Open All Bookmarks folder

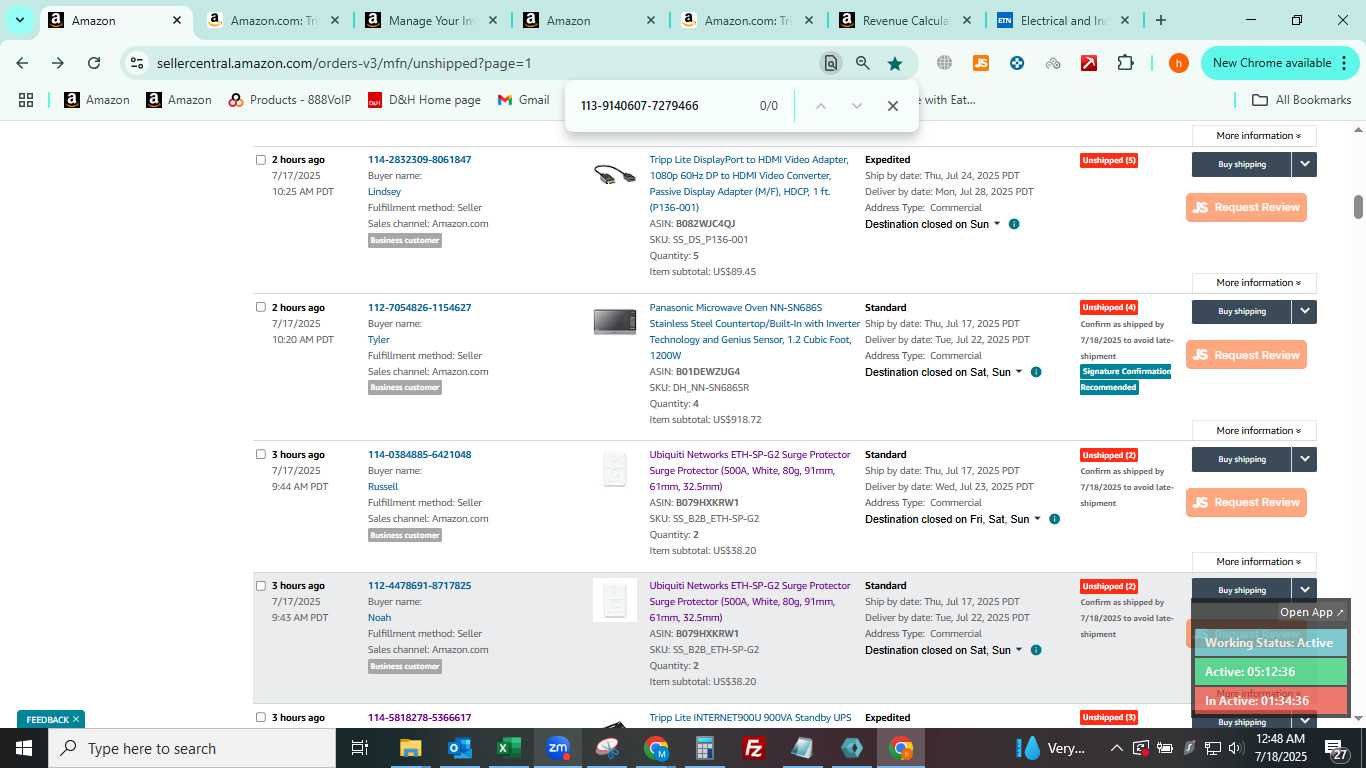1302,100
